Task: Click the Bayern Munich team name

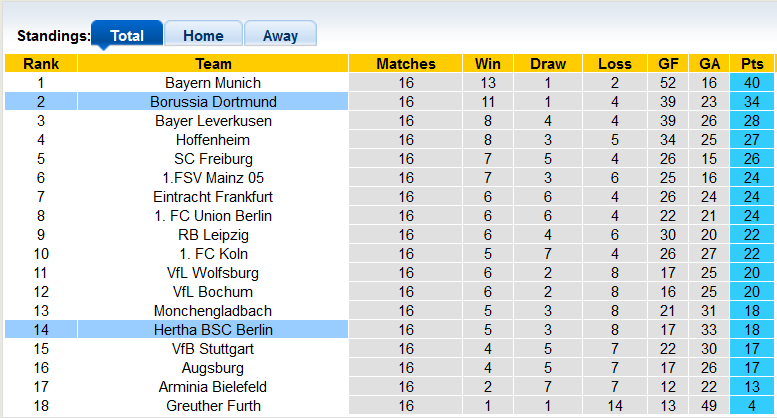Action: click(x=213, y=83)
